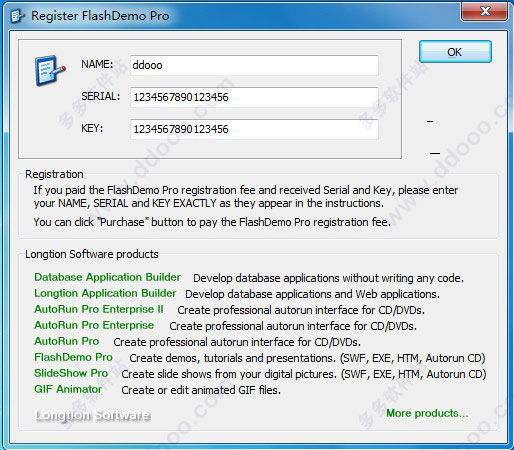Follow the AutoRun Pro link

point(67,341)
